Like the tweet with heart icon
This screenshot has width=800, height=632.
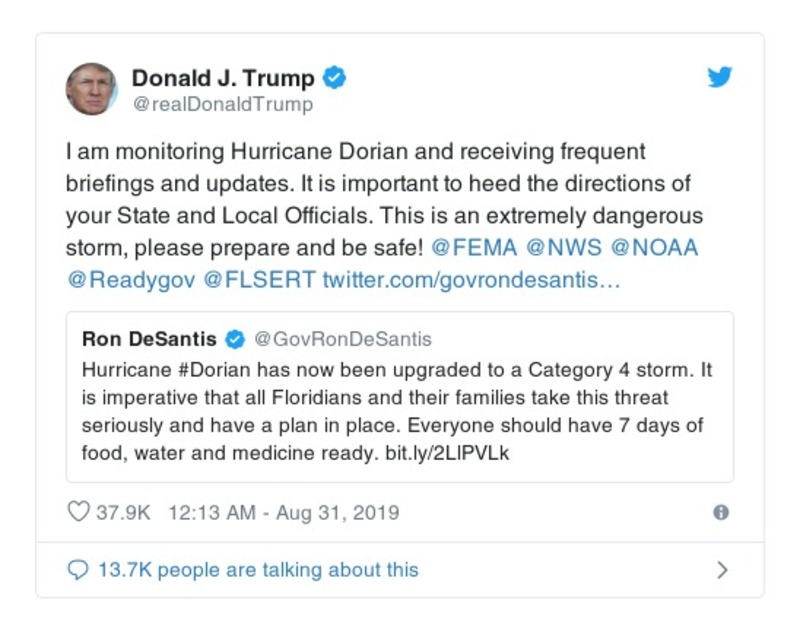pyautogui.click(x=79, y=513)
